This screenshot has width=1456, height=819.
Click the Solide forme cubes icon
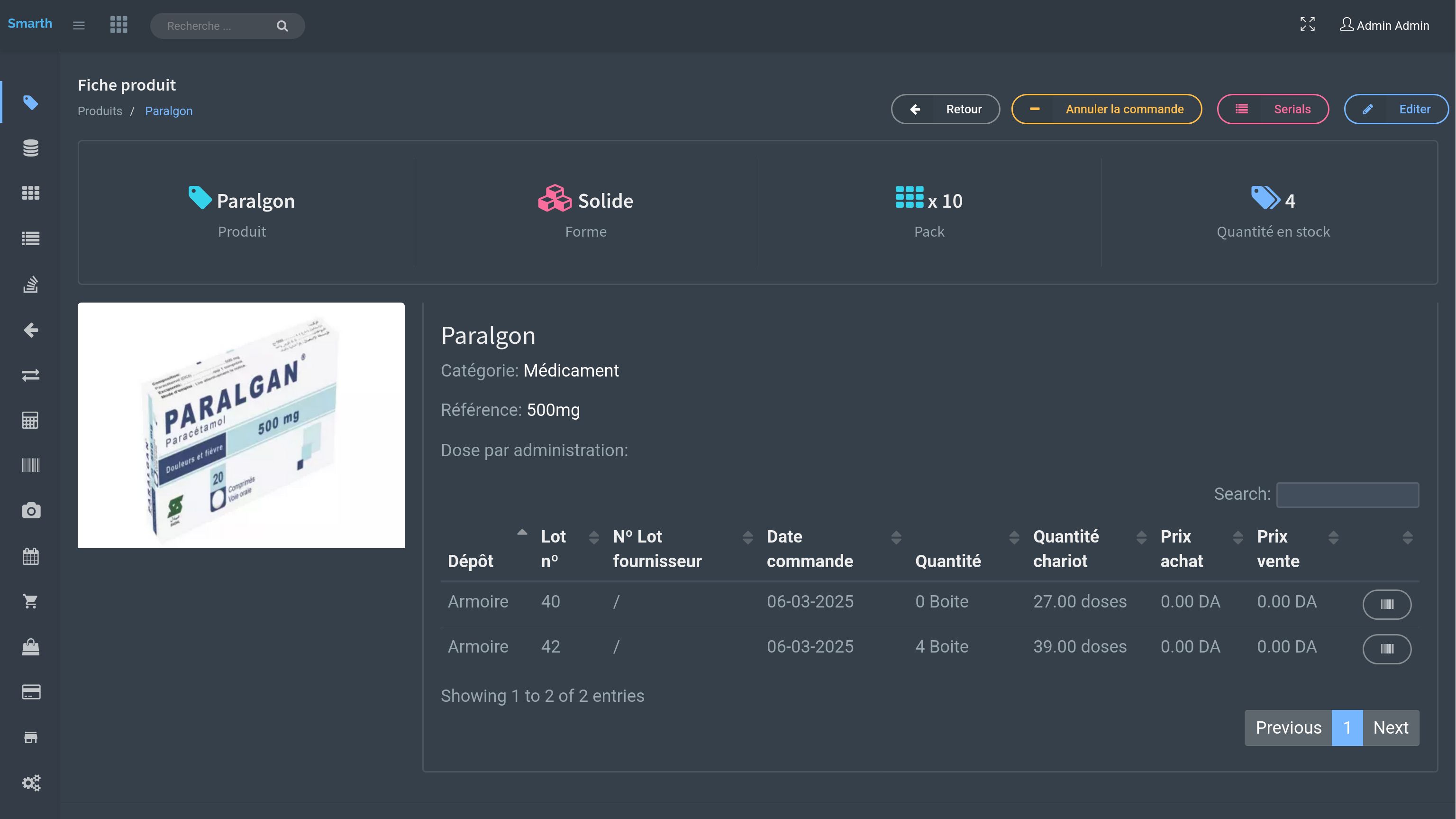coord(555,198)
